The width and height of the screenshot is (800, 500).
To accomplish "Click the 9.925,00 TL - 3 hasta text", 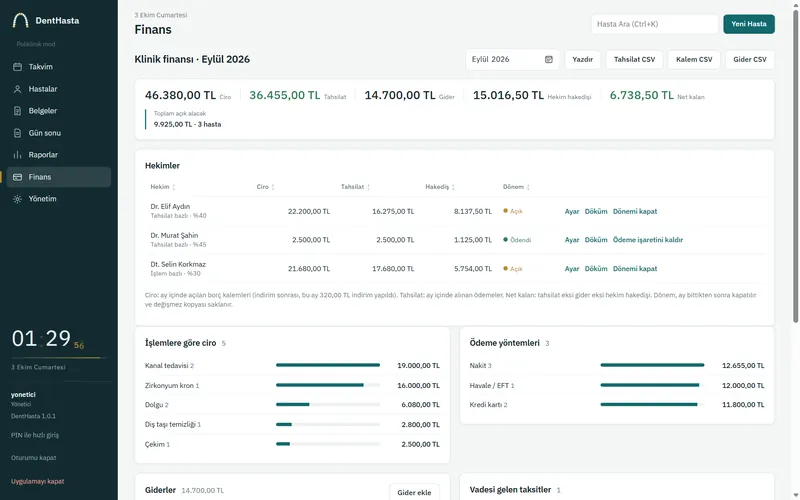I will [x=187, y=124].
